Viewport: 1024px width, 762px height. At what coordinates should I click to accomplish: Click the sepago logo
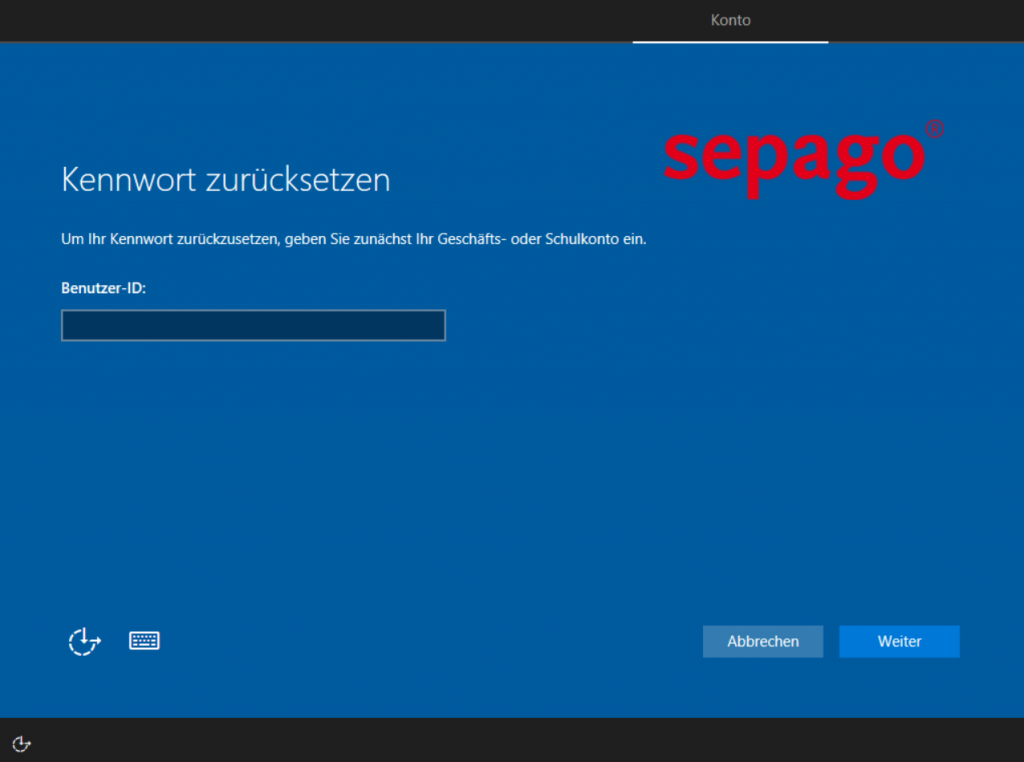coord(804,159)
